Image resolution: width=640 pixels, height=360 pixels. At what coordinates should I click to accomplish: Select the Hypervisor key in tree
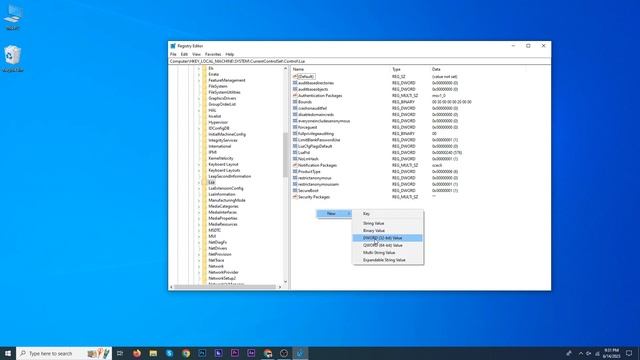(x=218, y=122)
